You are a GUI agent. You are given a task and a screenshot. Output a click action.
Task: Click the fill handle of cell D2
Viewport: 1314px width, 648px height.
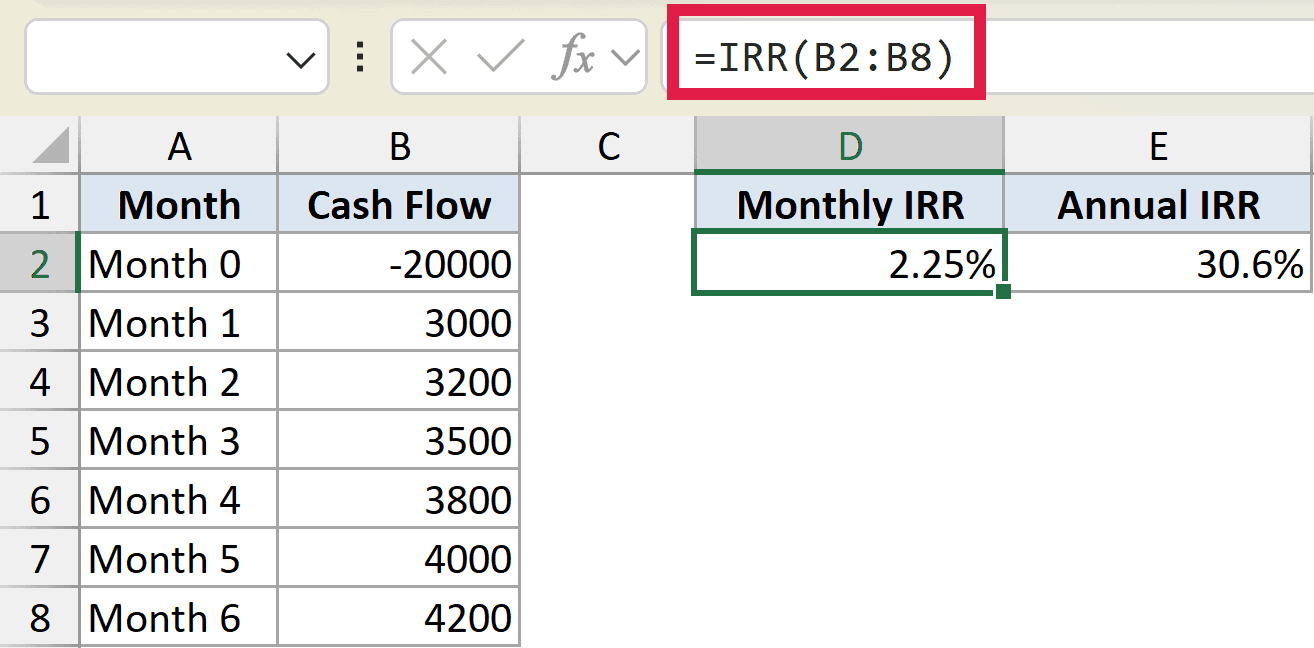[x=1003, y=292]
